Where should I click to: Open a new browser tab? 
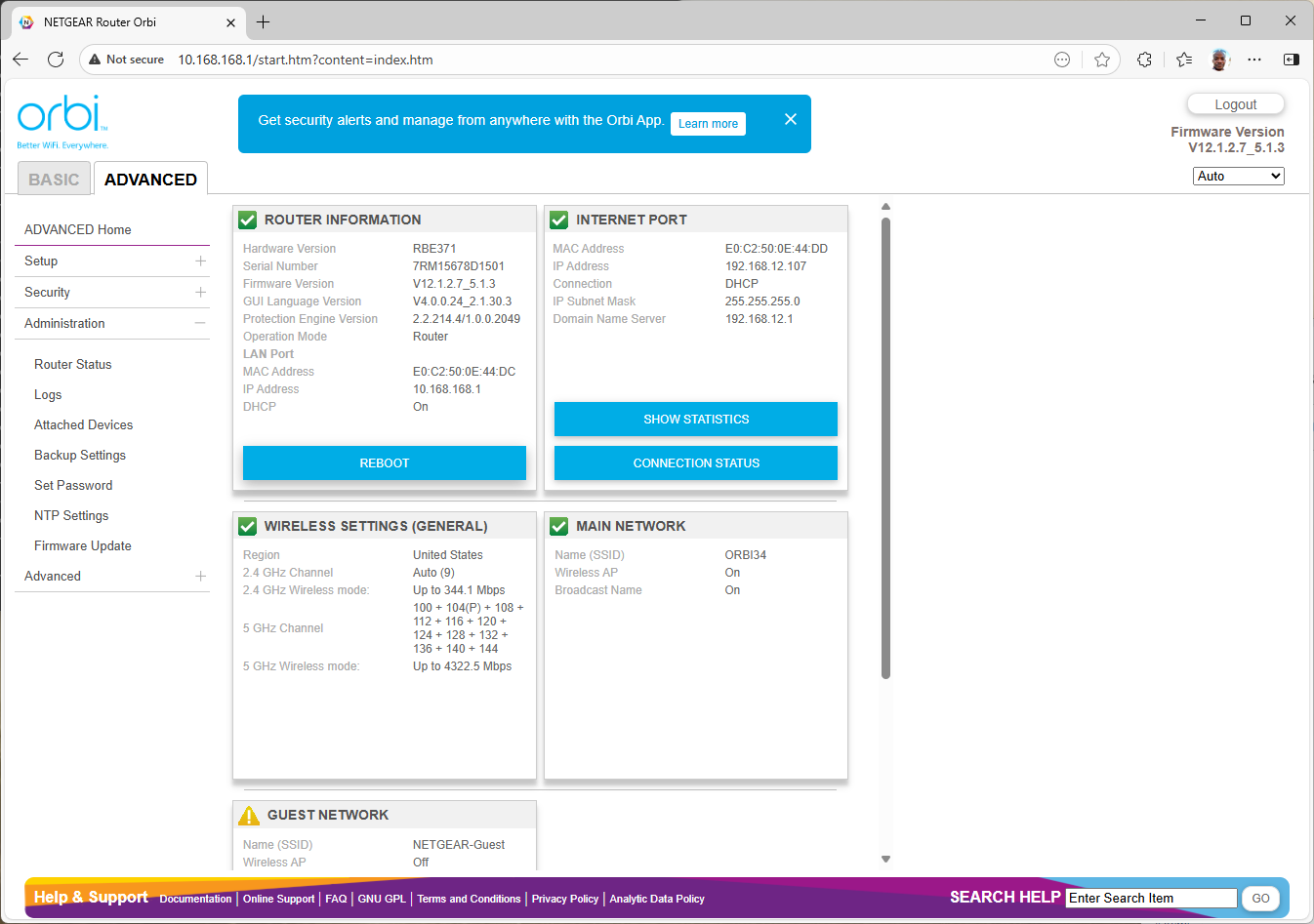point(263,21)
